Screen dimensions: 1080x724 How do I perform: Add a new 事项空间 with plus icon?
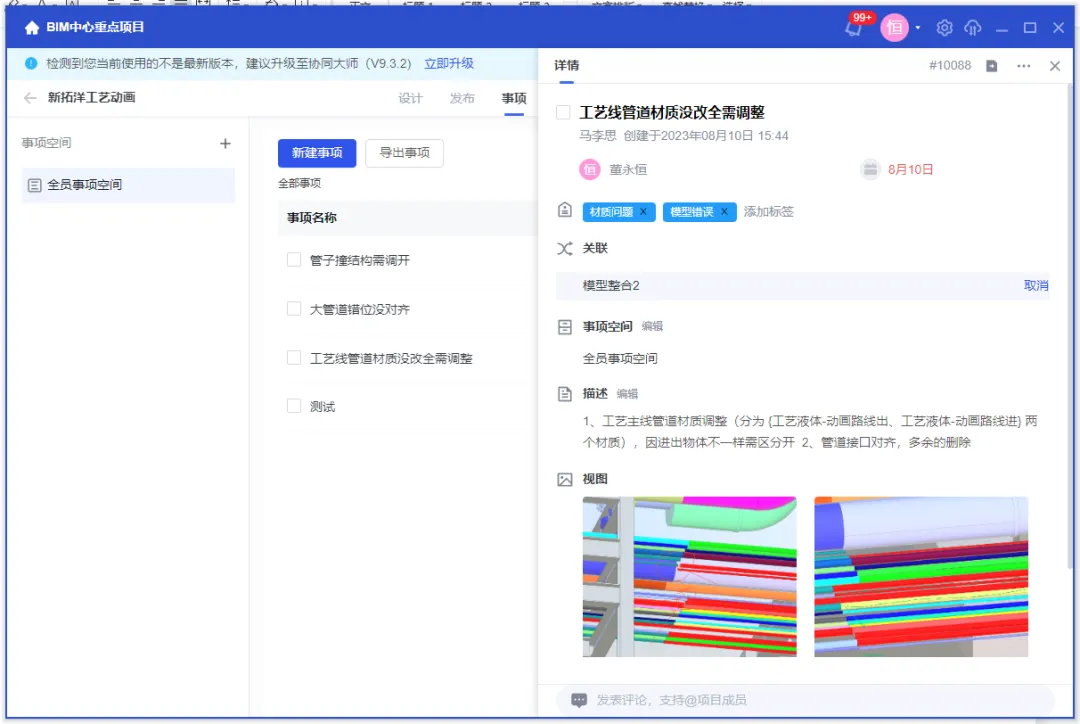[x=225, y=144]
